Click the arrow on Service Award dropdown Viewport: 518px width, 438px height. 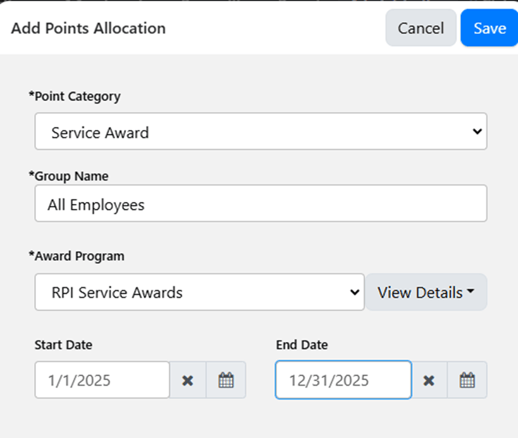[x=477, y=131]
